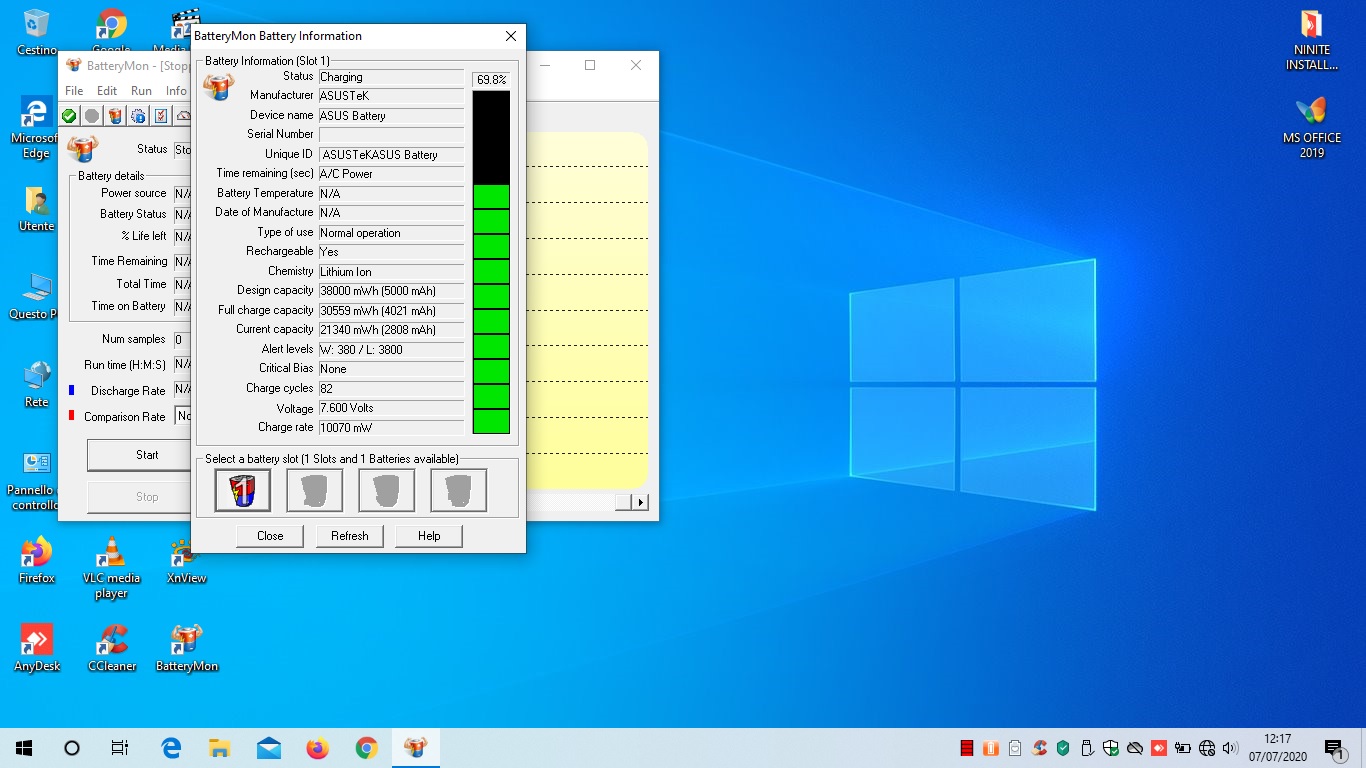The height and width of the screenshot is (768, 1366).
Task: Open BatteryMon desktop shortcut
Action: point(186,648)
